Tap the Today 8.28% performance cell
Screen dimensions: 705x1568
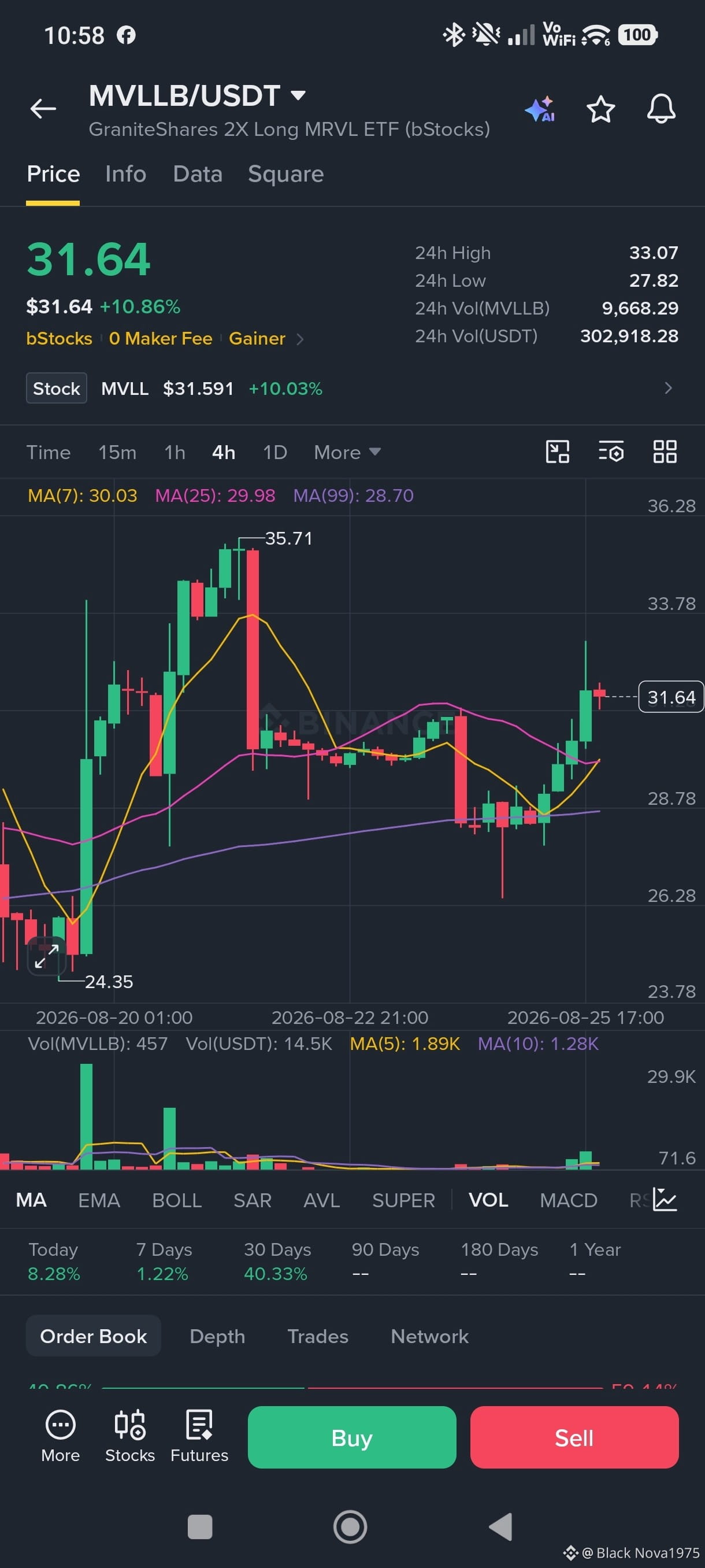tap(54, 1261)
